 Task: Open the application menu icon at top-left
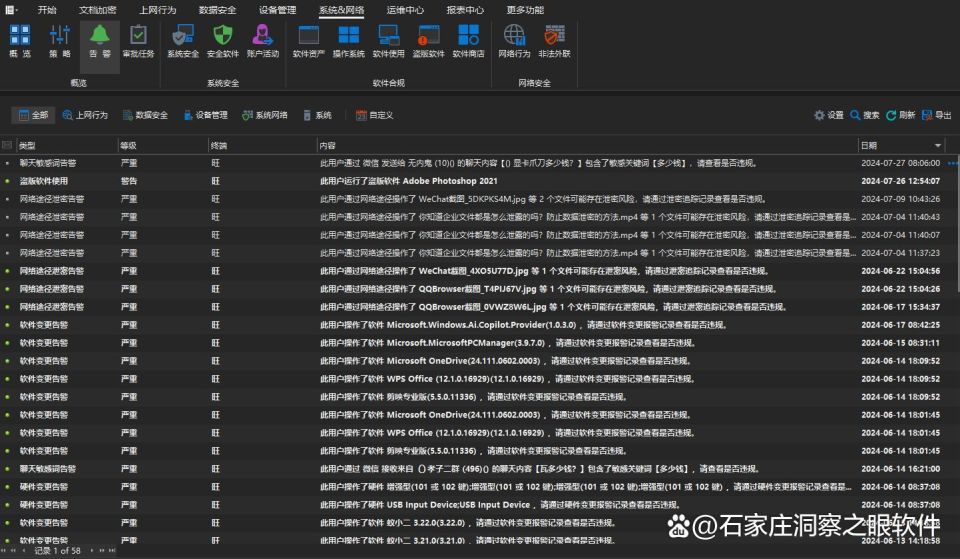click(x=11, y=10)
